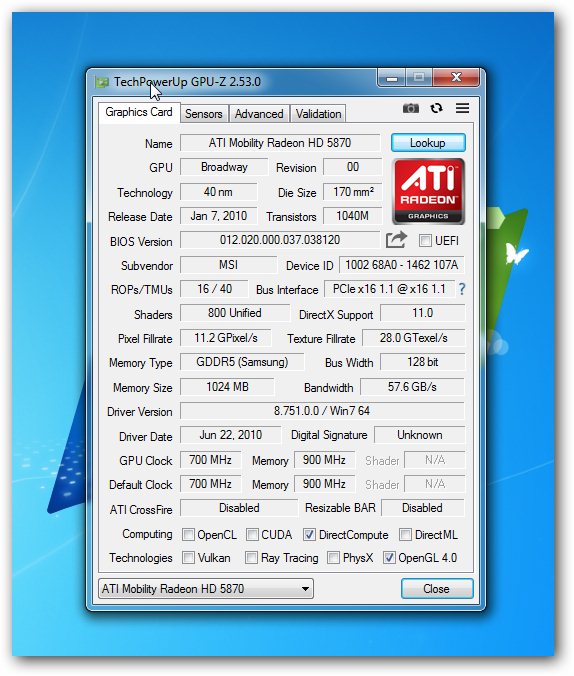Click the Texture Fillrate 28.0 GTexel/s
Image resolution: width=574 pixels, height=676 pixels.
414,338
